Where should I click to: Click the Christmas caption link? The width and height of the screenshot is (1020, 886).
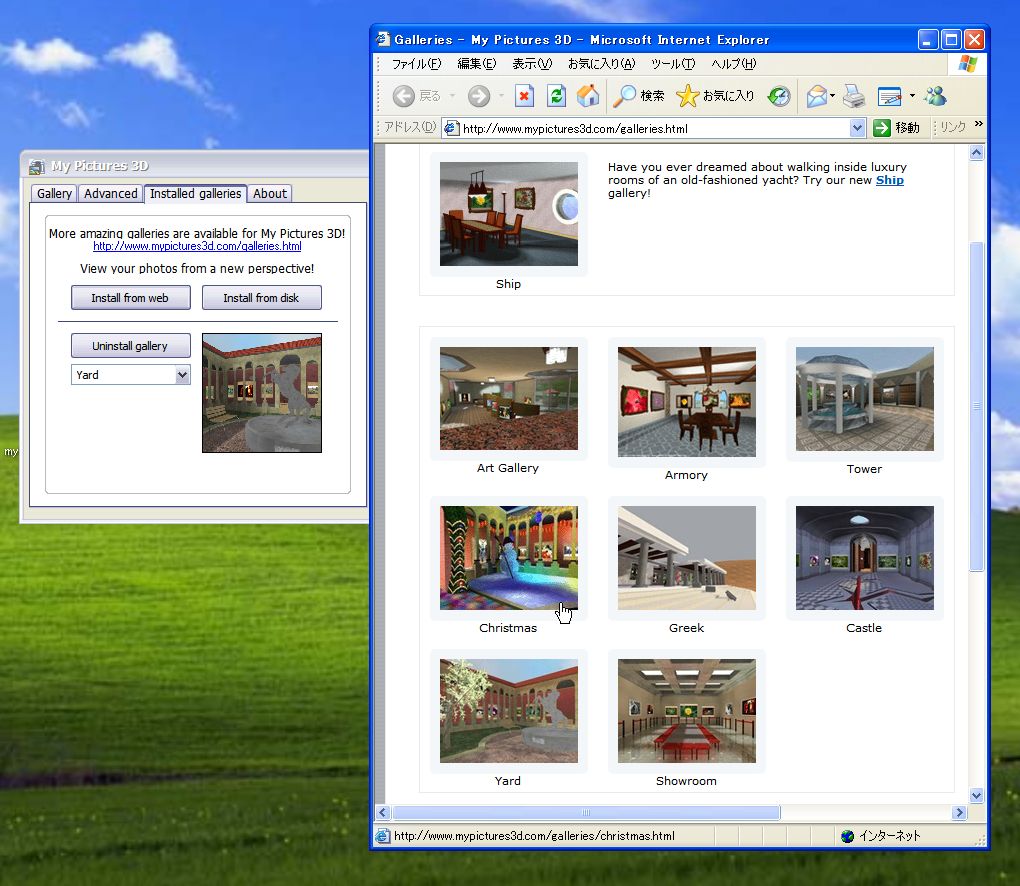tap(508, 628)
